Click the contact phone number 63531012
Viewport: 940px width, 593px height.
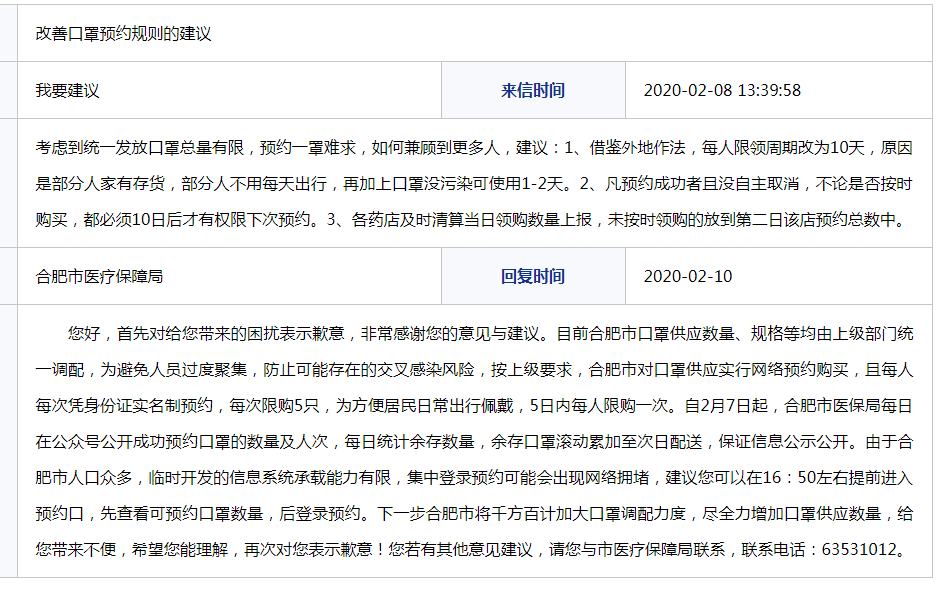click(864, 550)
